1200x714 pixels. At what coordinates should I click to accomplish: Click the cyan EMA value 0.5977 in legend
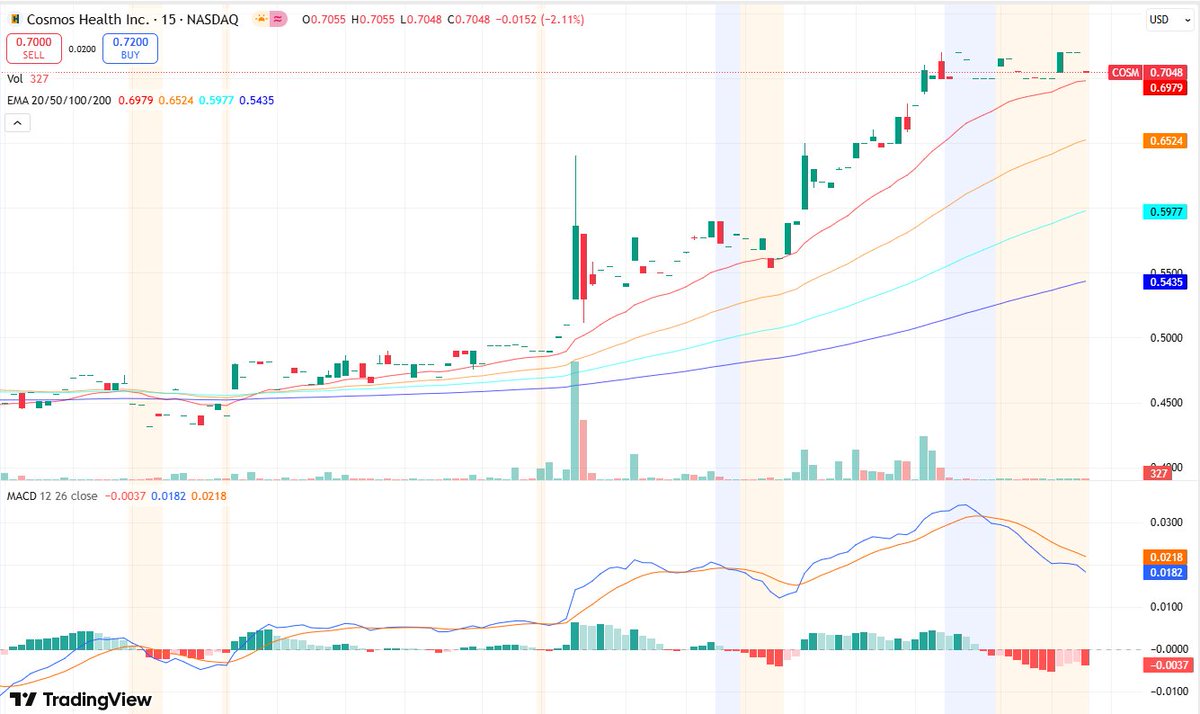click(216, 100)
